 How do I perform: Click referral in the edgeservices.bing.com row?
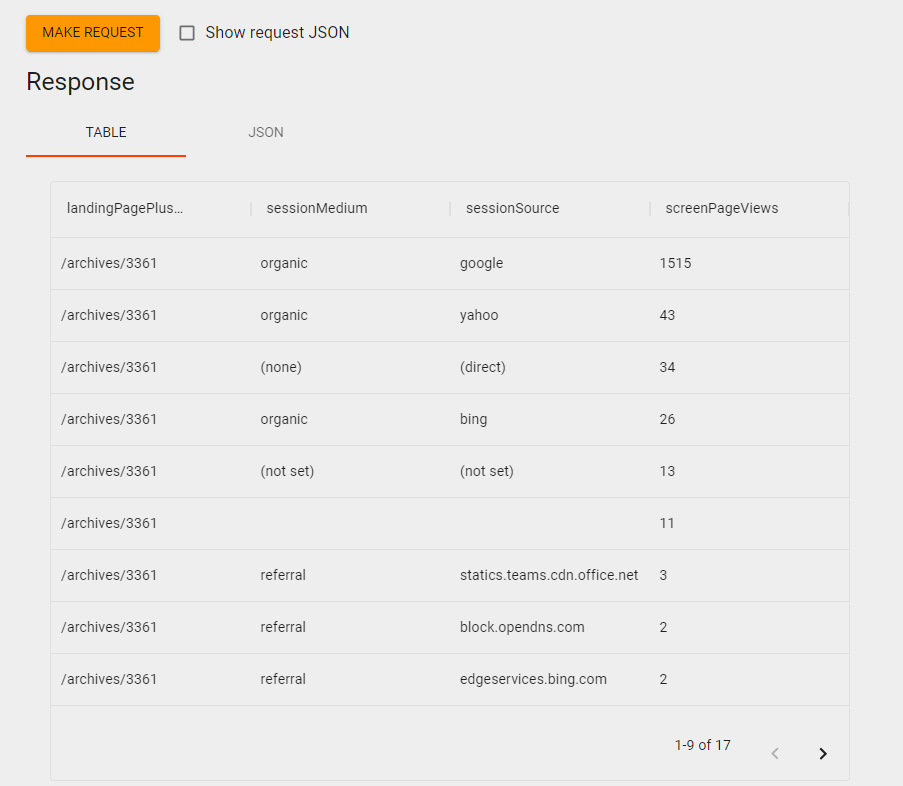[283, 679]
